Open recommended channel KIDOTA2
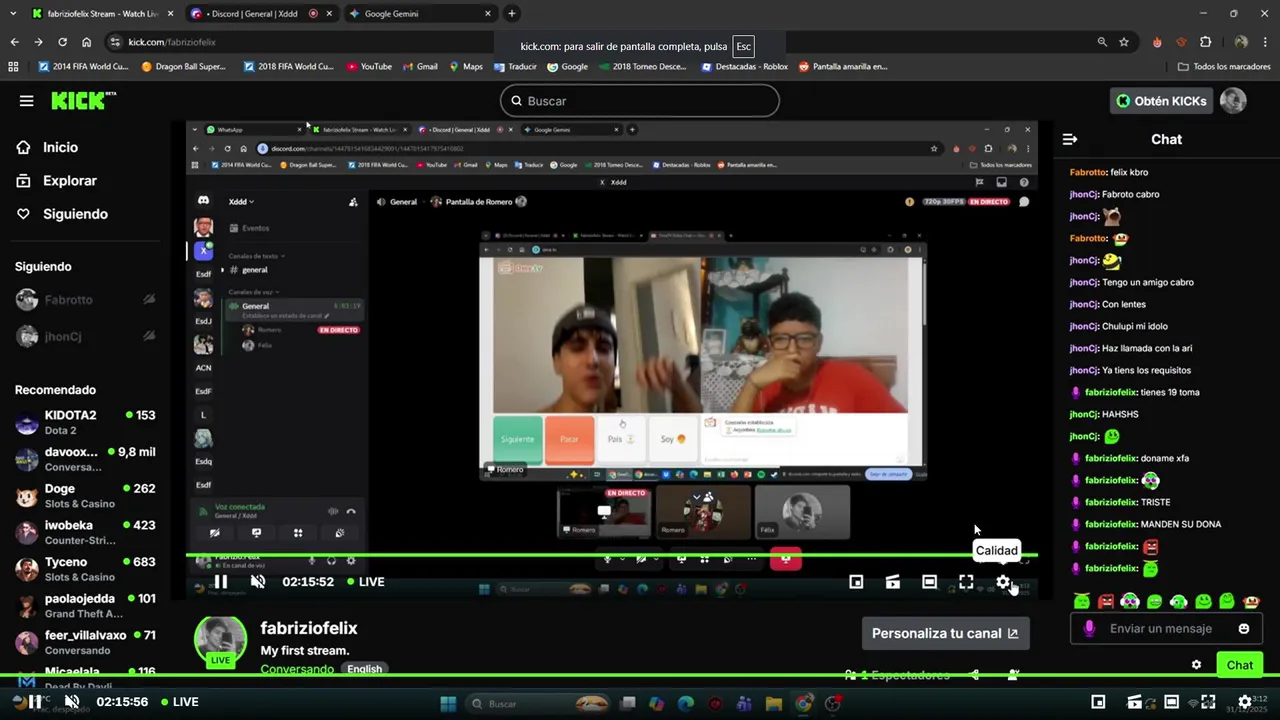Screen dimensions: 1280x720 pyautogui.click(x=85, y=422)
